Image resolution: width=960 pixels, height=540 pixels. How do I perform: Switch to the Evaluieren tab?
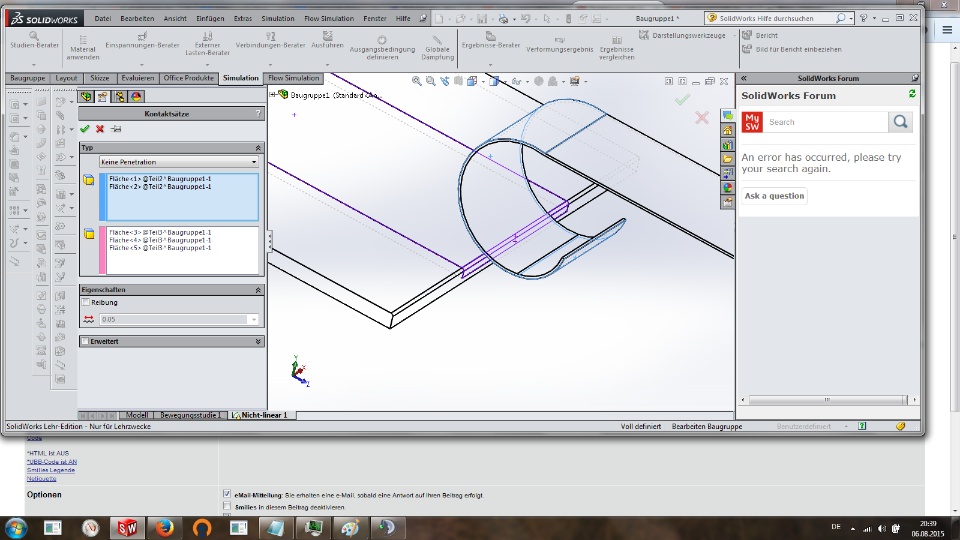click(x=137, y=78)
